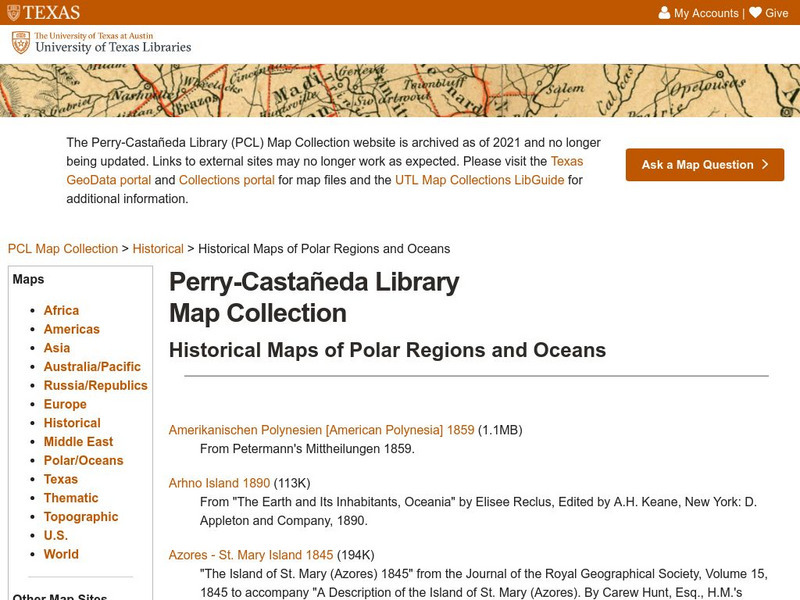Select Historical in the Maps sidebar
The image size is (800, 600).
[72, 423]
